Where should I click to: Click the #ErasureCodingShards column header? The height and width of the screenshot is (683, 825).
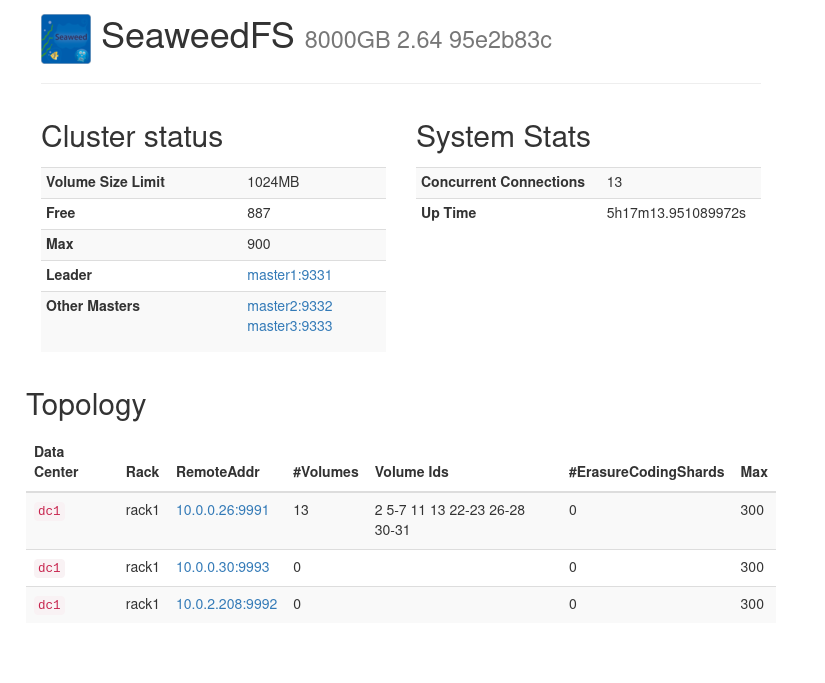(x=646, y=472)
